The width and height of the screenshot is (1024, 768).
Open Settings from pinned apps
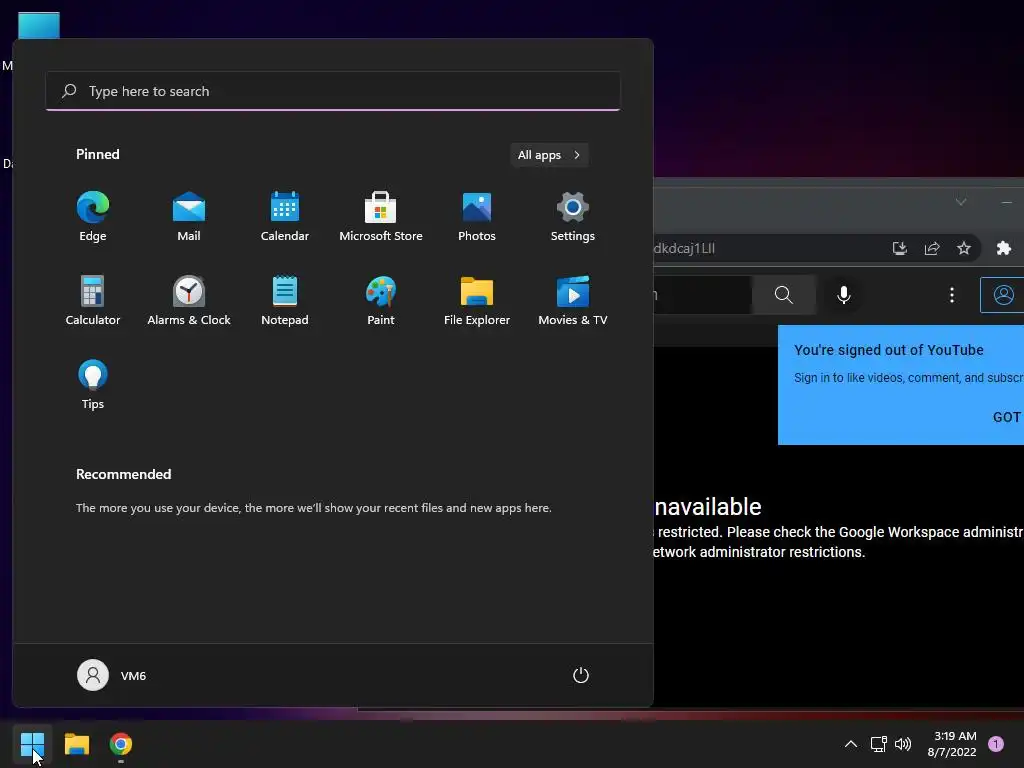(573, 217)
